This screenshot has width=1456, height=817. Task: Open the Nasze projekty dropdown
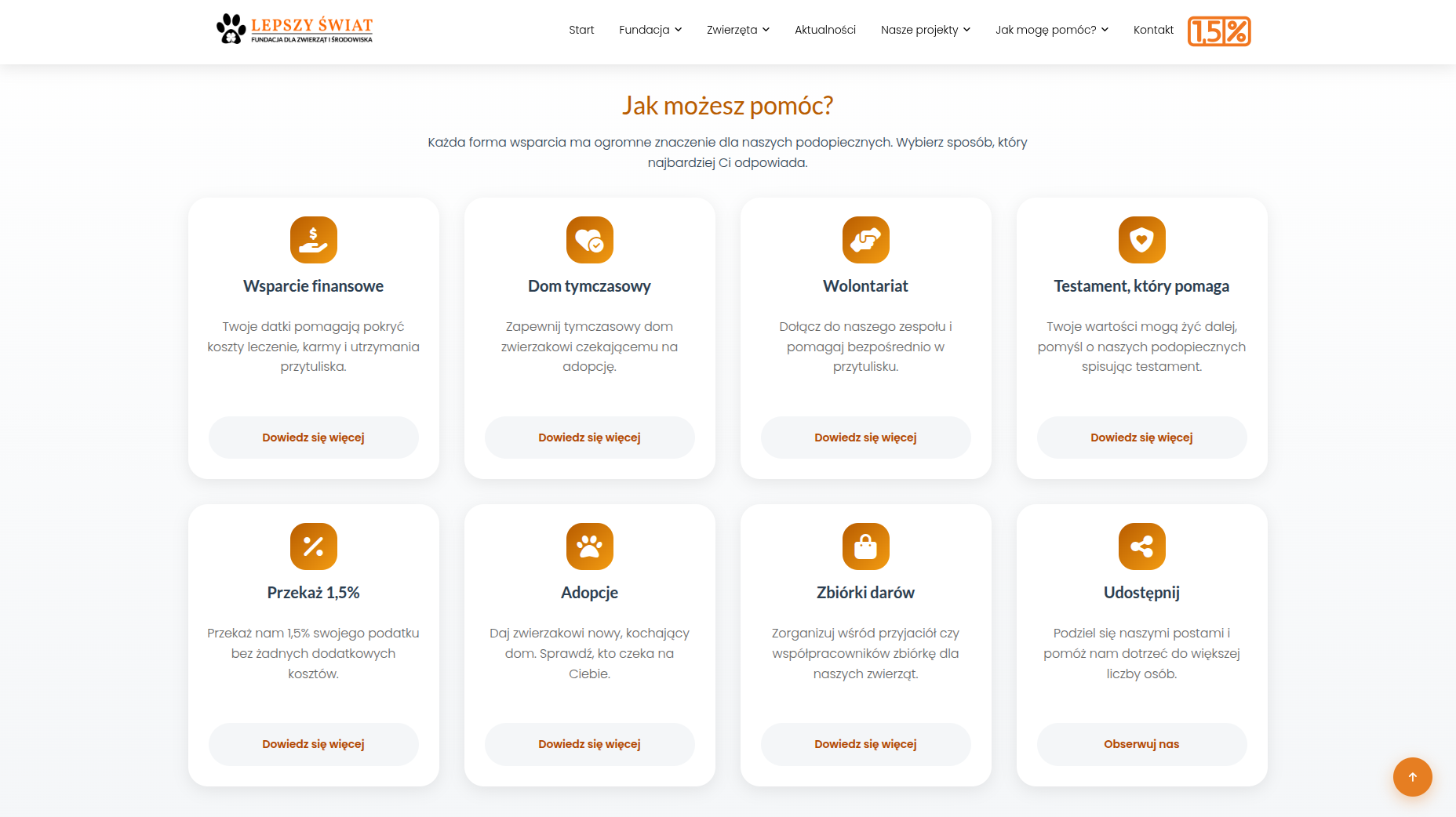click(x=925, y=30)
